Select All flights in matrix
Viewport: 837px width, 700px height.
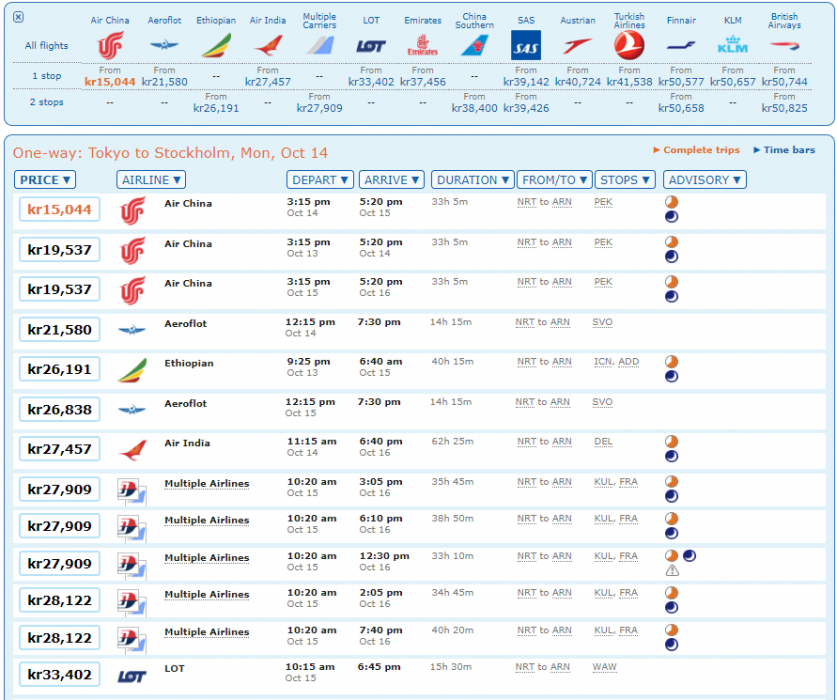click(46, 46)
